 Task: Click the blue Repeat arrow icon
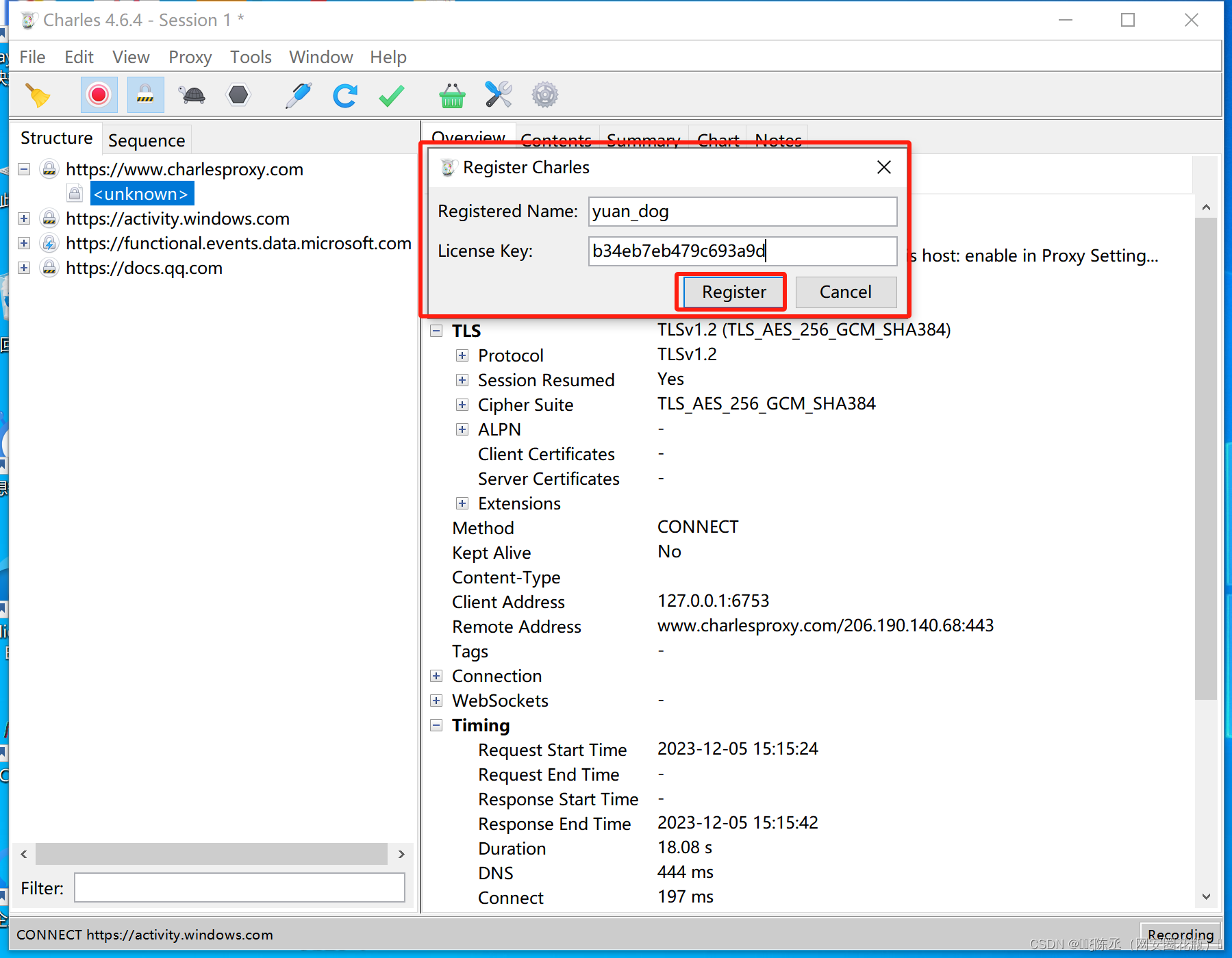(x=345, y=95)
